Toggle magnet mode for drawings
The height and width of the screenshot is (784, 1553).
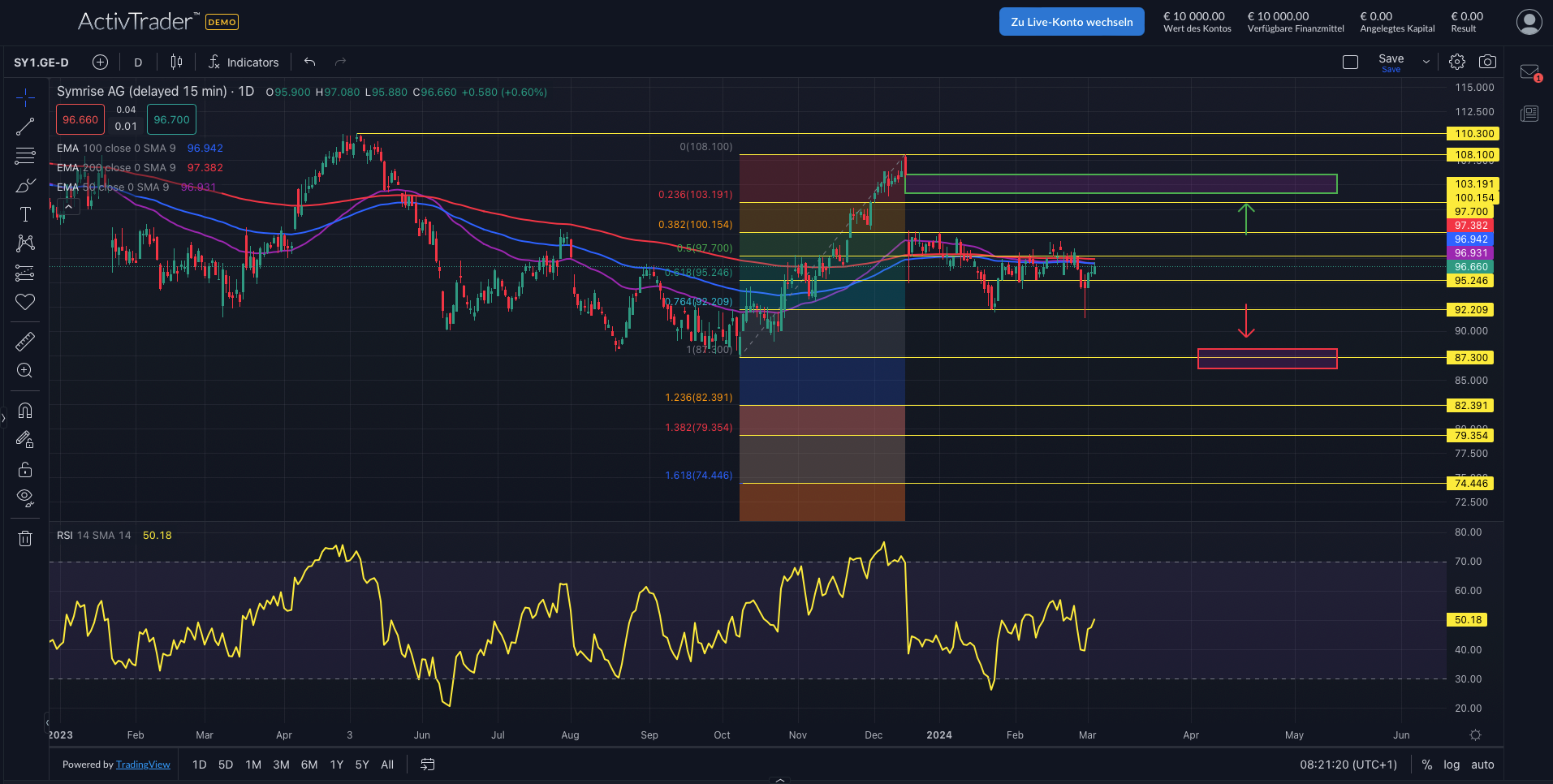coord(25,411)
